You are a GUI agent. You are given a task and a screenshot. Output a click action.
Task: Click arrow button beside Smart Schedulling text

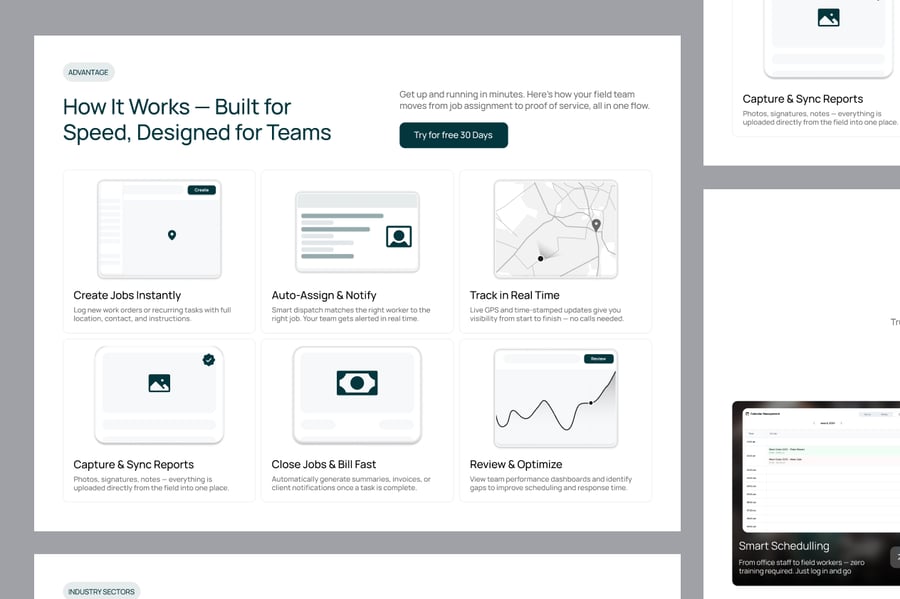coord(894,557)
